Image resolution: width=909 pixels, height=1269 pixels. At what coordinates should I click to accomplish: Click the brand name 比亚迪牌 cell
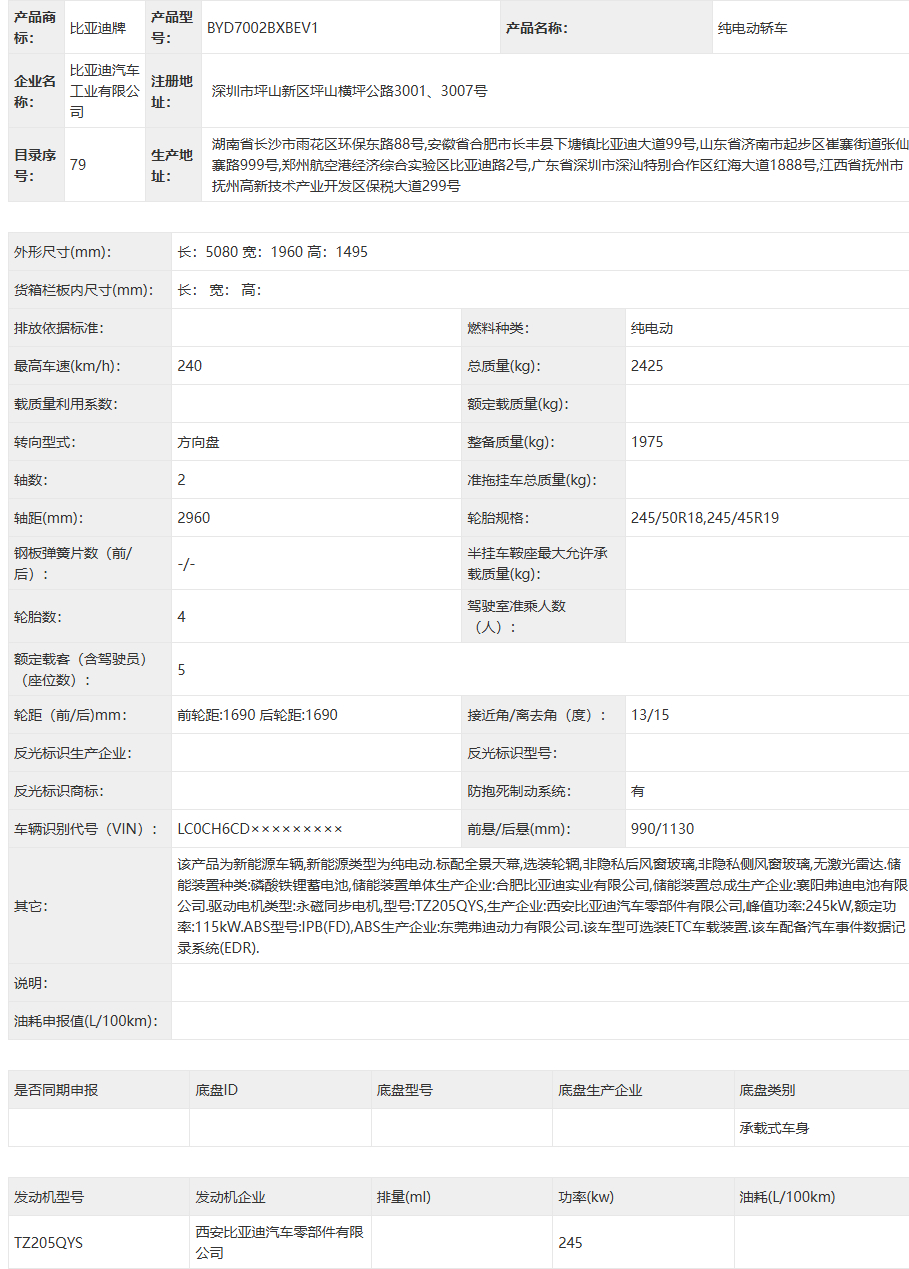(x=97, y=28)
